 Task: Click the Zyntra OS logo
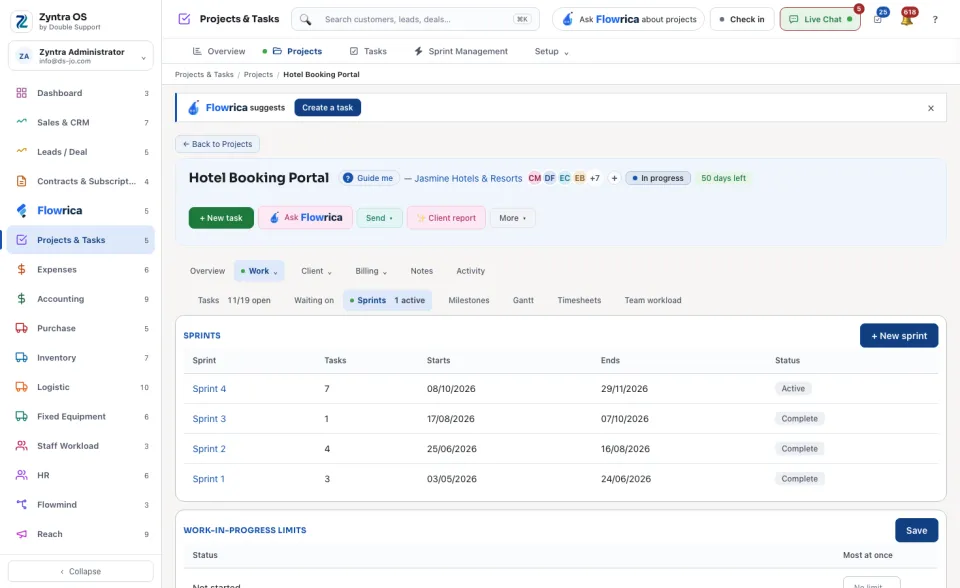click(21, 21)
